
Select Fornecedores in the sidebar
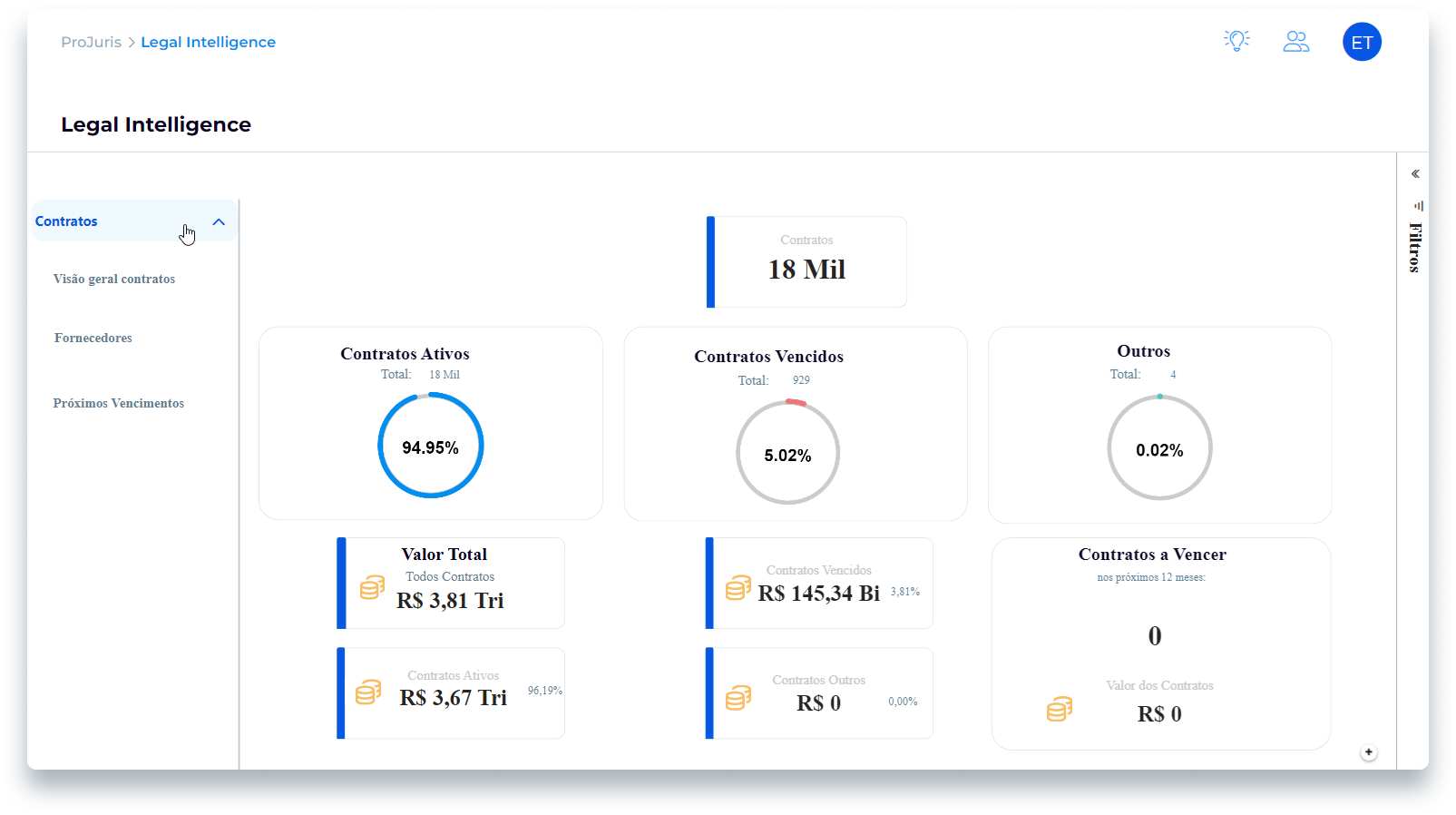pos(93,338)
